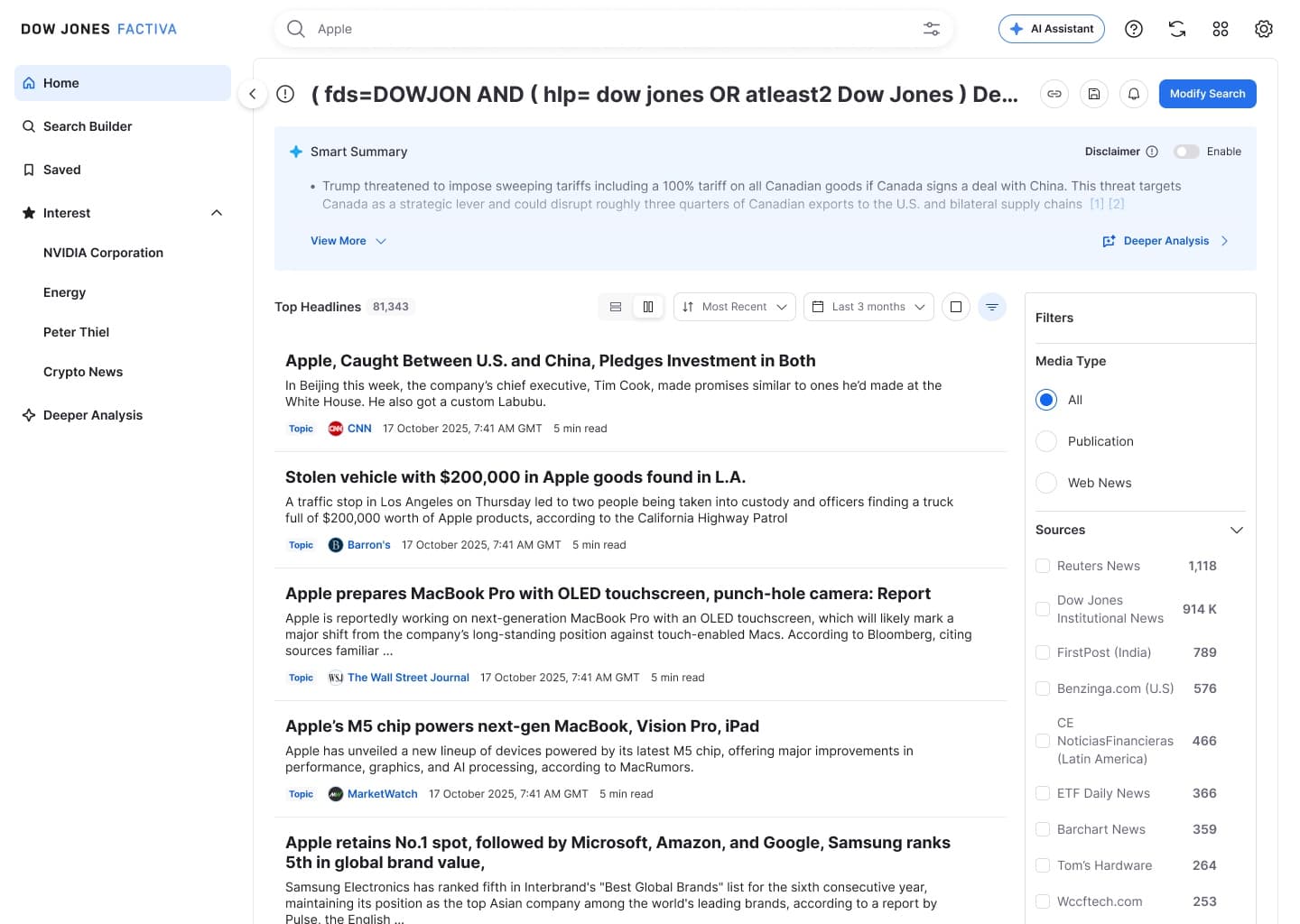Click the Dow Jones Factiva logo
Image resolution: width=1300 pixels, height=924 pixels.
pos(98,29)
